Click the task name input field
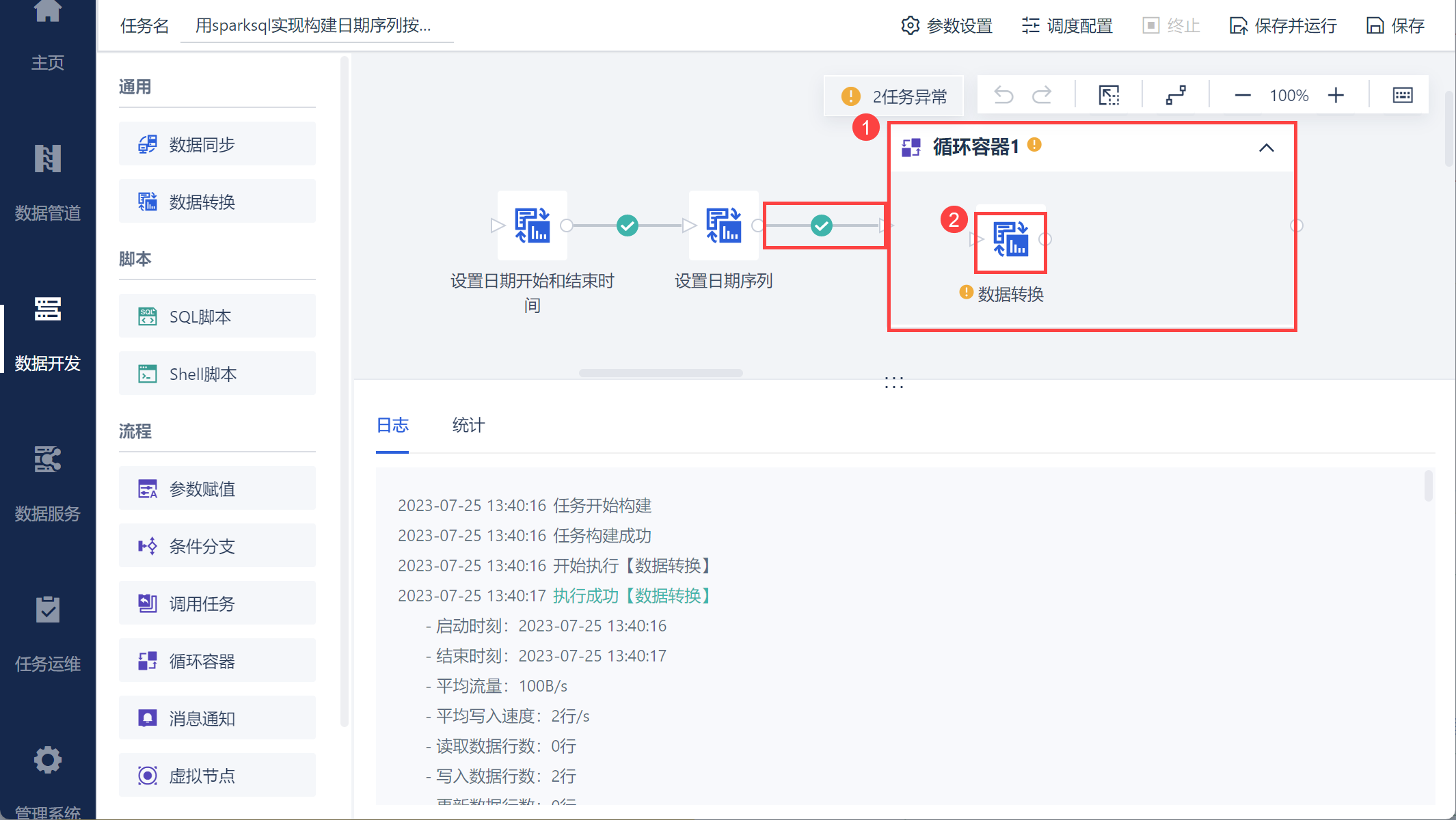 pyautogui.click(x=316, y=26)
